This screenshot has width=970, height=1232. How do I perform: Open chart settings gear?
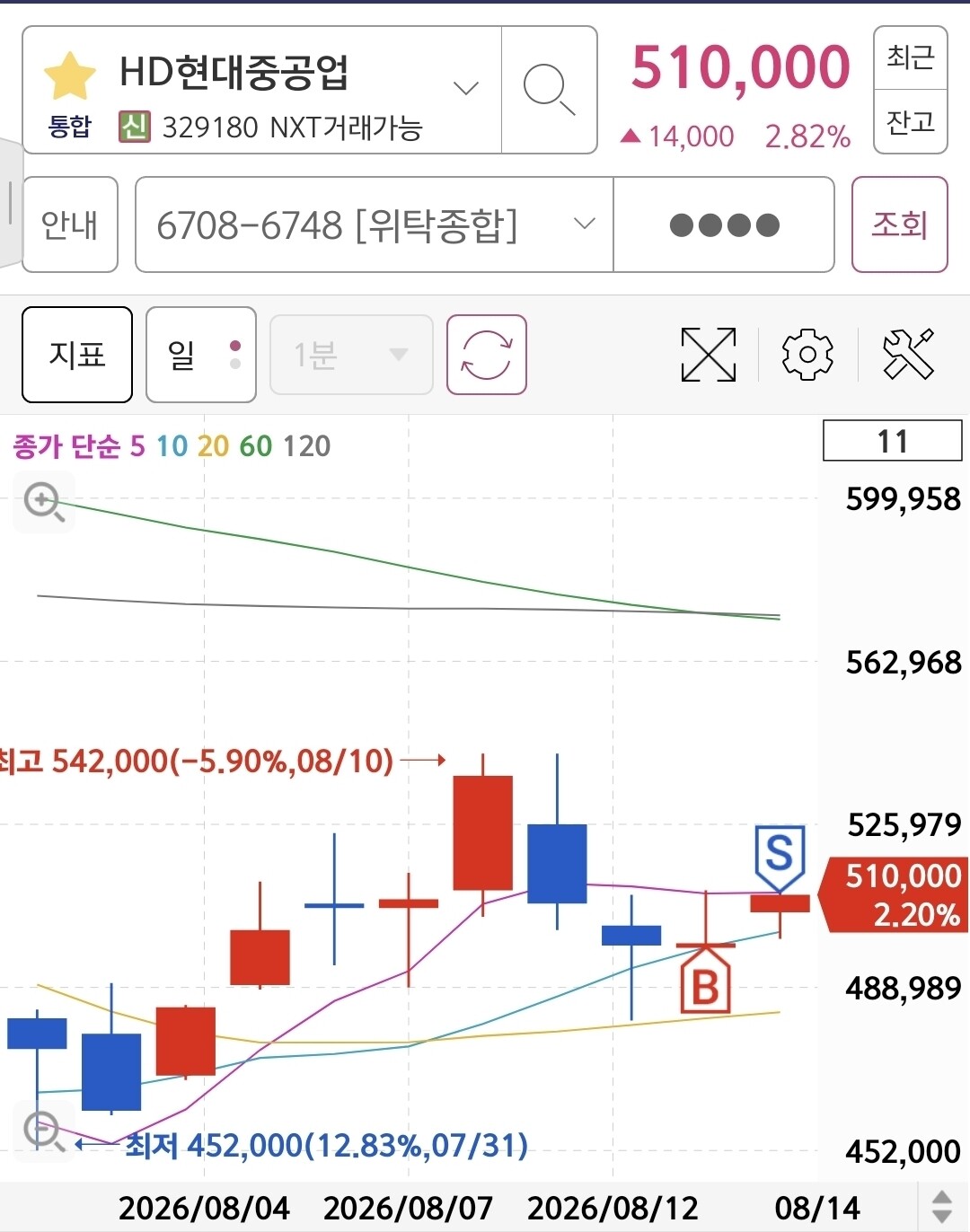pos(807,355)
